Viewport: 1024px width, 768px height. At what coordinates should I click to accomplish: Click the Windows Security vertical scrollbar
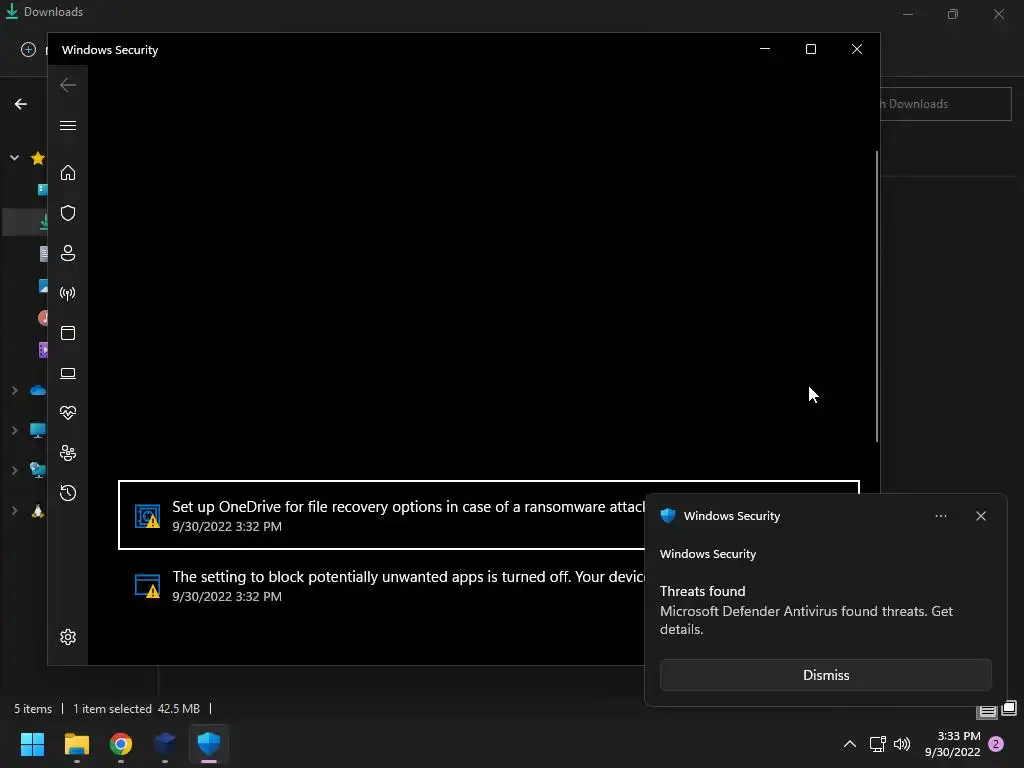tap(876, 296)
